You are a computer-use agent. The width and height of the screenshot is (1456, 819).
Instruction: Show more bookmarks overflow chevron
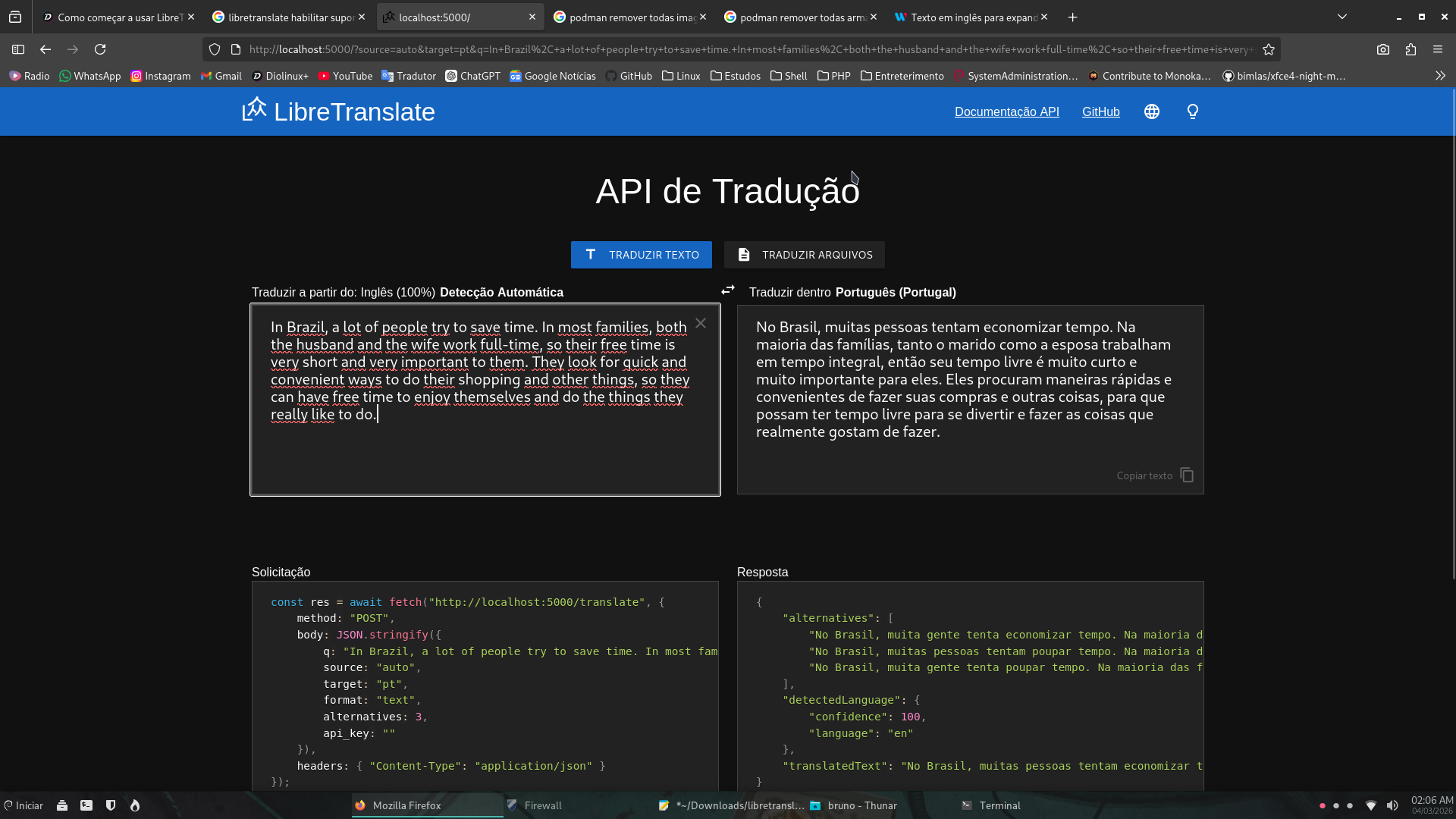[x=1440, y=76]
